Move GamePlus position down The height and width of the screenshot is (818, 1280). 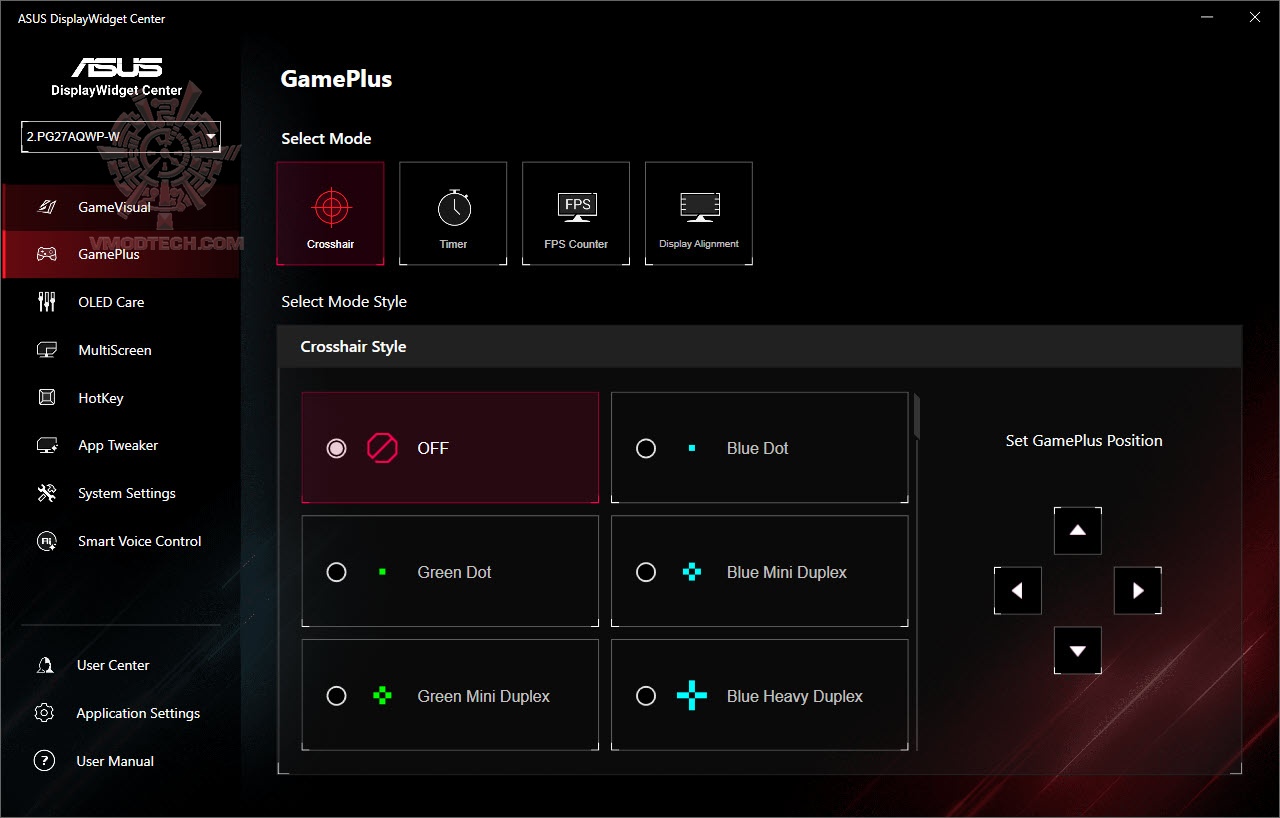pyautogui.click(x=1078, y=651)
